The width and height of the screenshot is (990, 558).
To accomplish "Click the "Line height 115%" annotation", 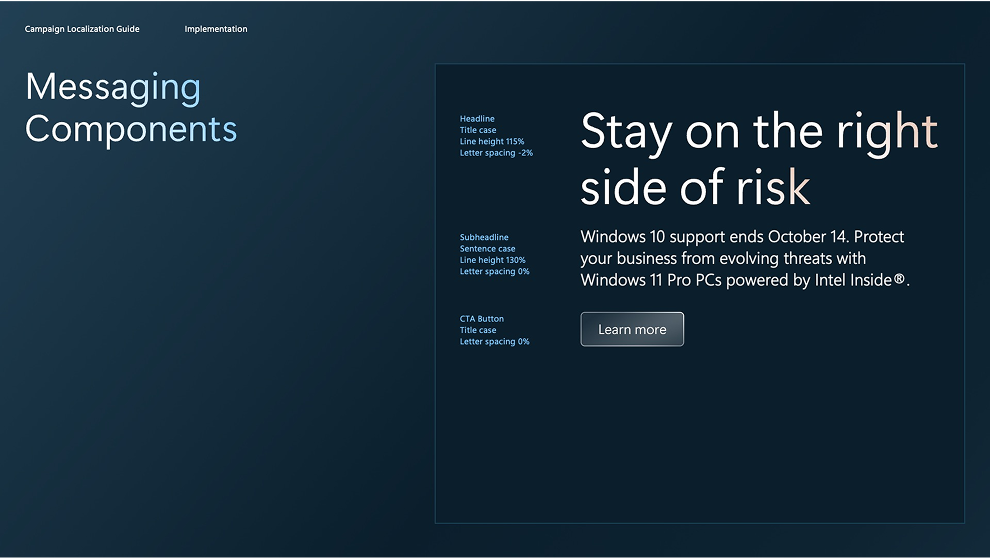I will [x=492, y=141].
